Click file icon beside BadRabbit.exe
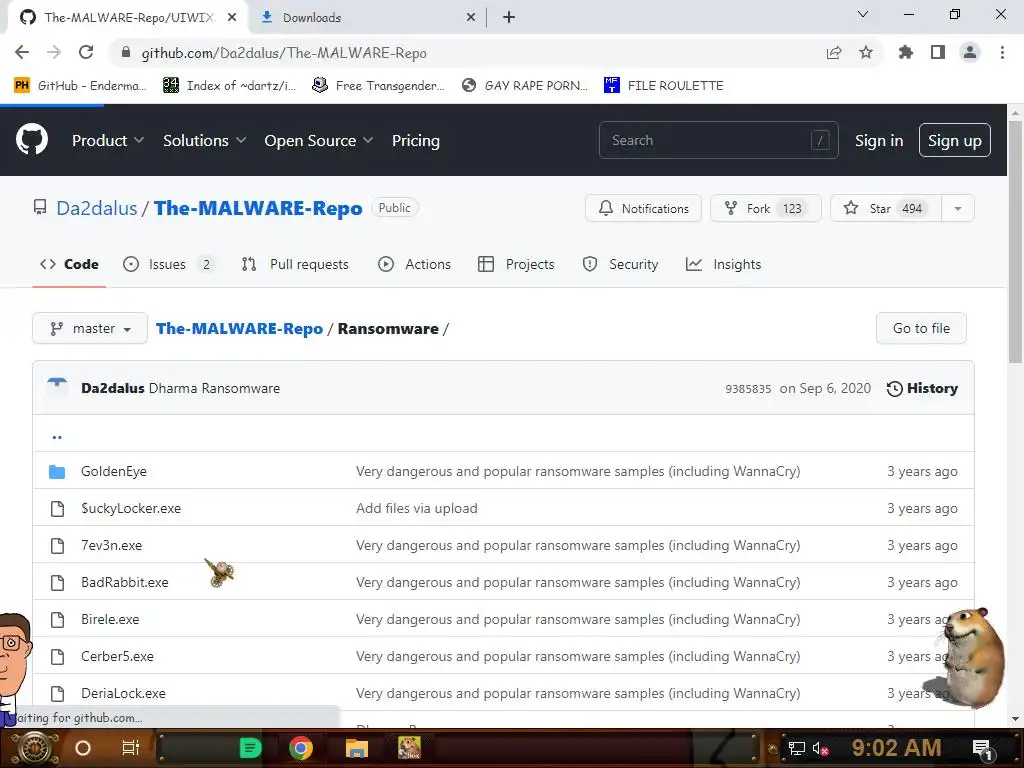 [57, 583]
